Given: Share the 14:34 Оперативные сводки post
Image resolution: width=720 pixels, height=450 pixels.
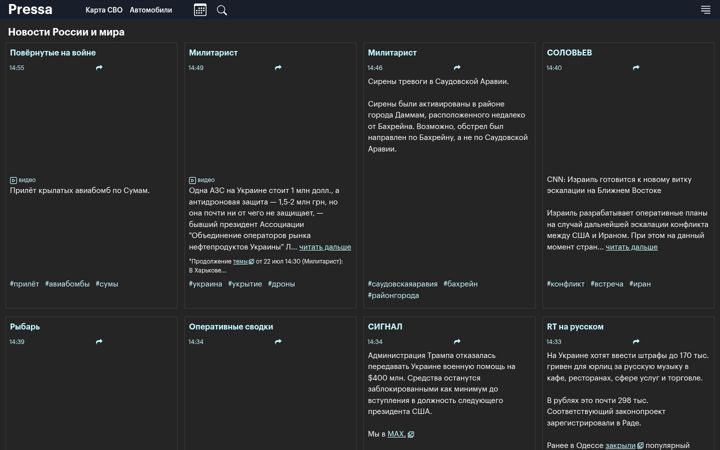Looking at the screenshot, I should point(278,342).
